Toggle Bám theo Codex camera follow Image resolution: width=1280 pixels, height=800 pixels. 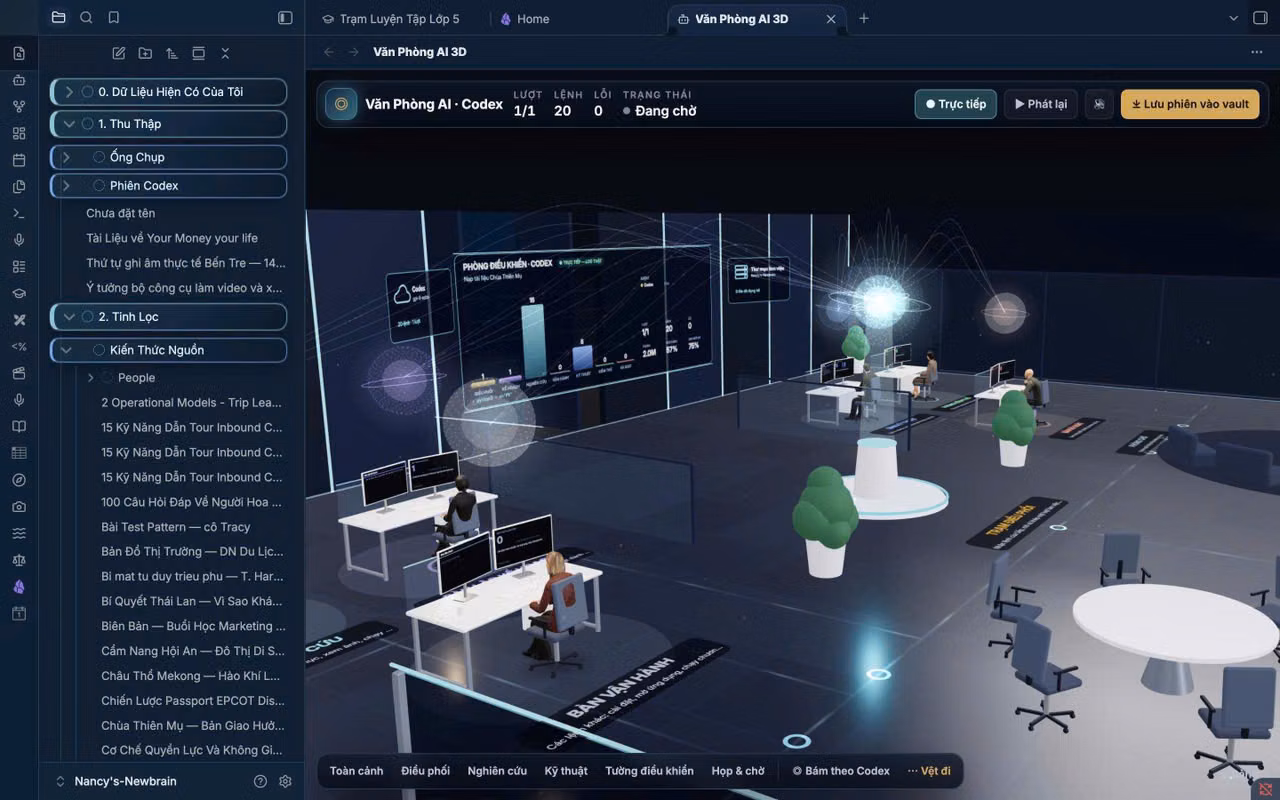(841, 771)
